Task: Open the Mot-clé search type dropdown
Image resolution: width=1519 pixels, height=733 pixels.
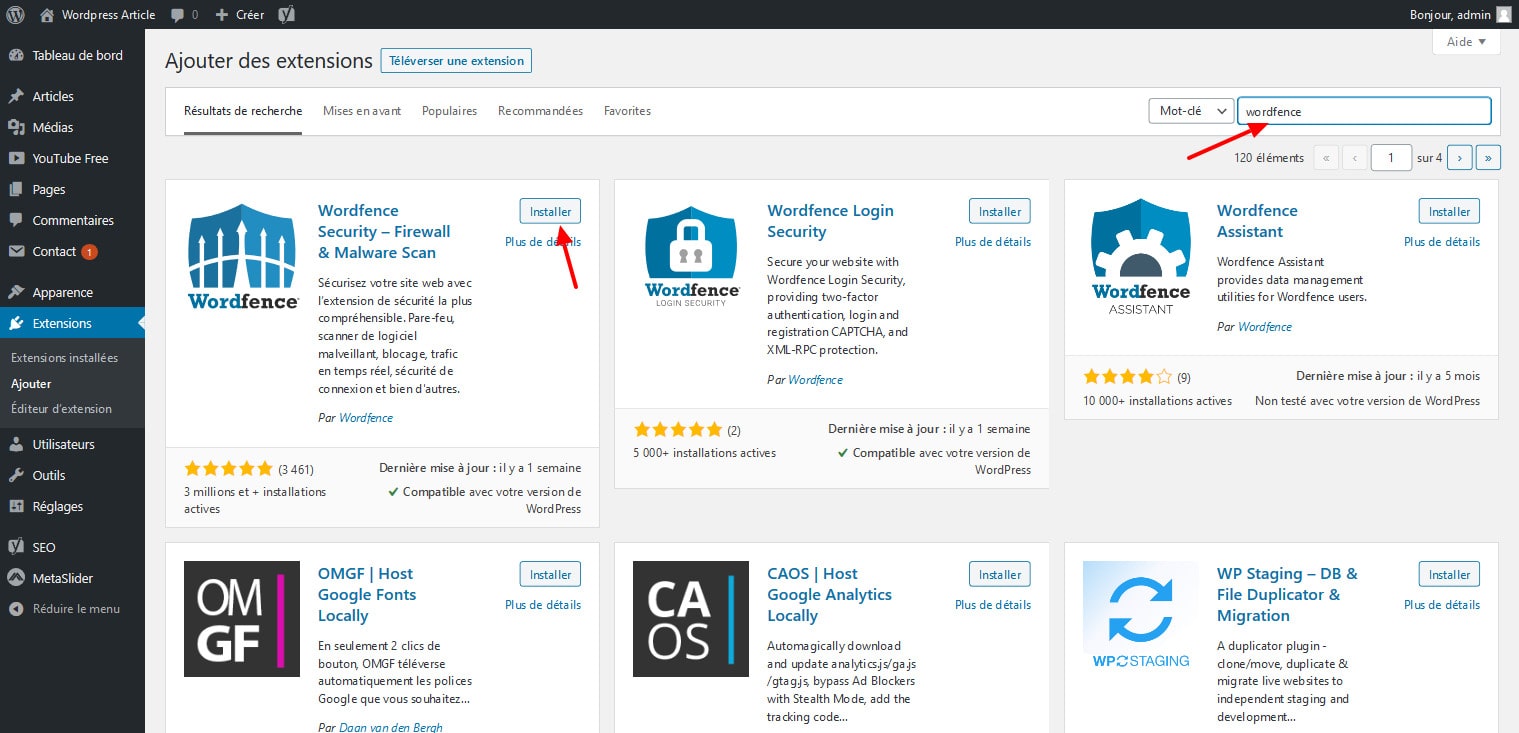Action: [x=1191, y=111]
